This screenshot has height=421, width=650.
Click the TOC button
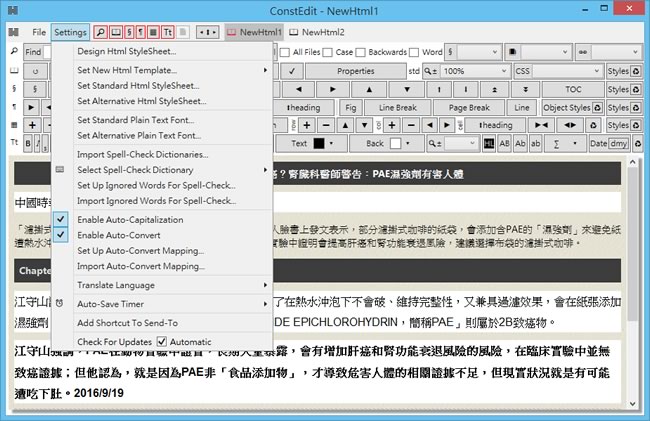click(x=571, y=89)
